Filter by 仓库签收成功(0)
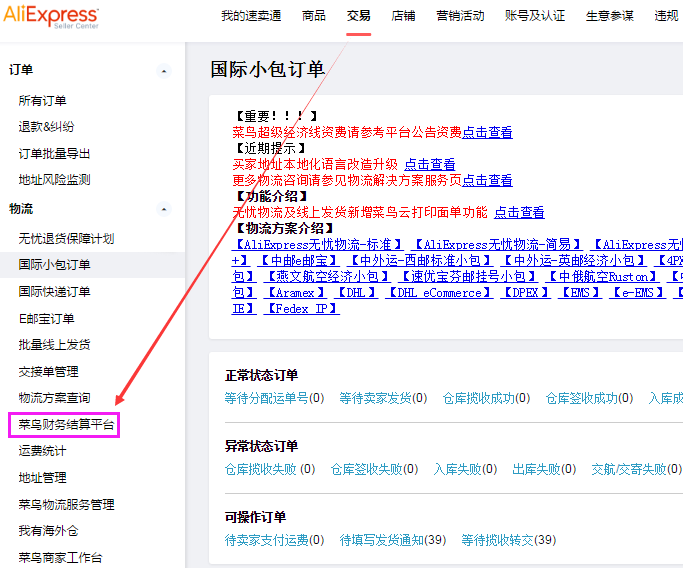 [589, 398]
